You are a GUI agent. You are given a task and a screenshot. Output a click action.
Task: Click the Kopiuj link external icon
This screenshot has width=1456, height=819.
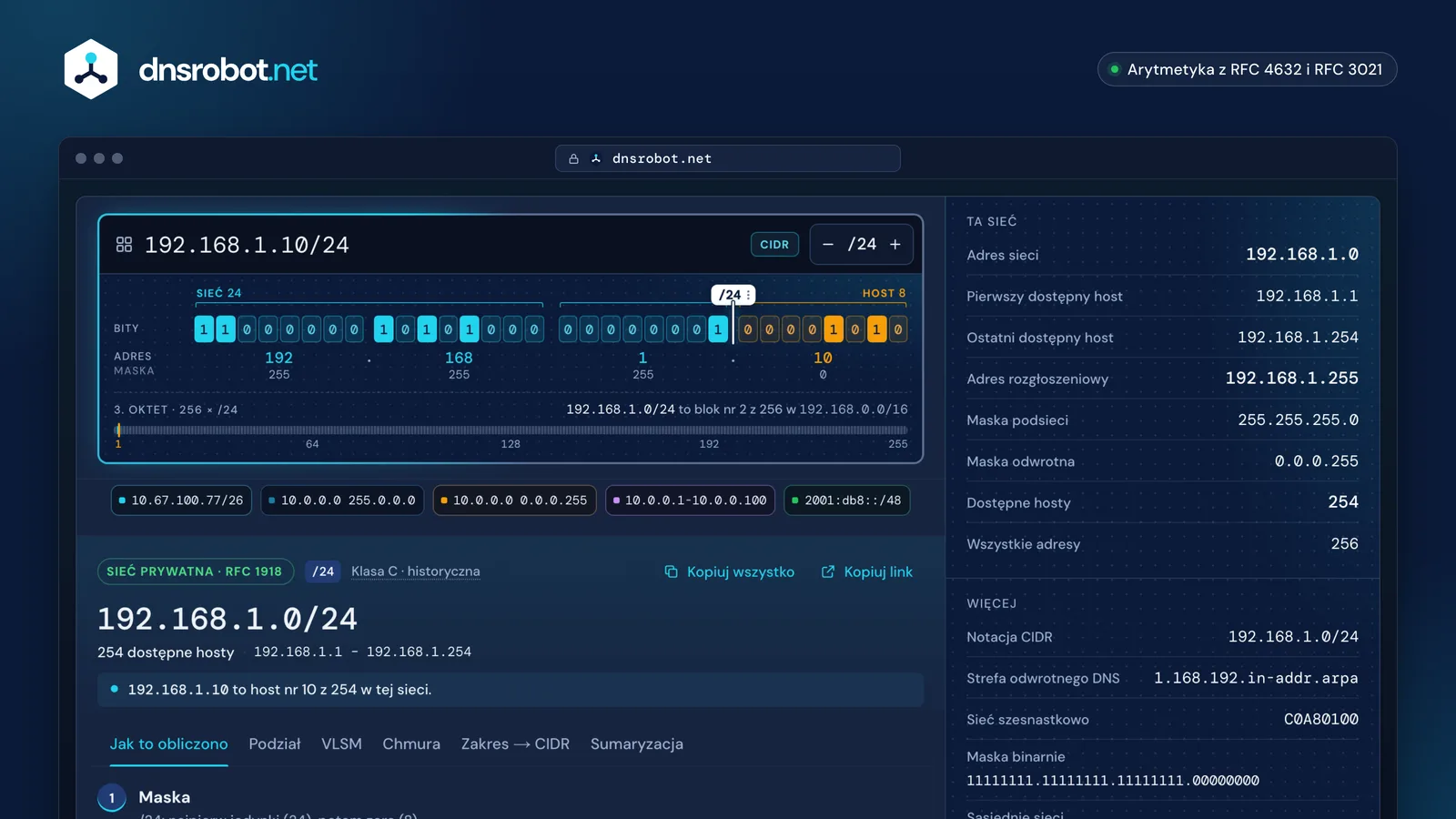[827, 571]
